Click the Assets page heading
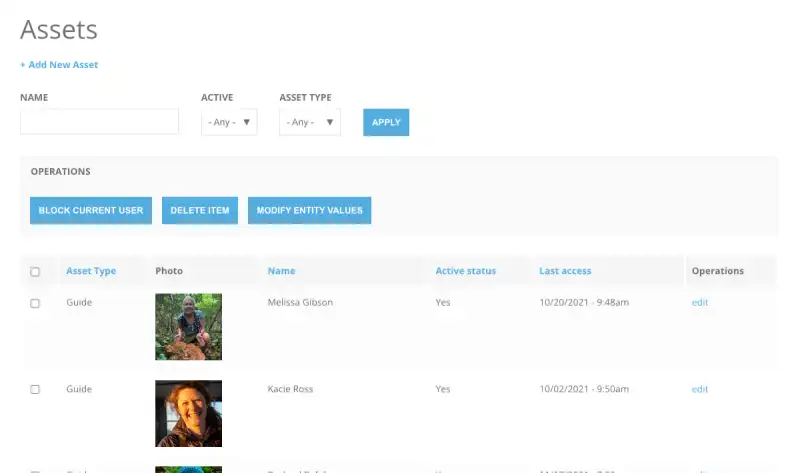The width and height of the screenshot is (800, 473). [59, 30]
